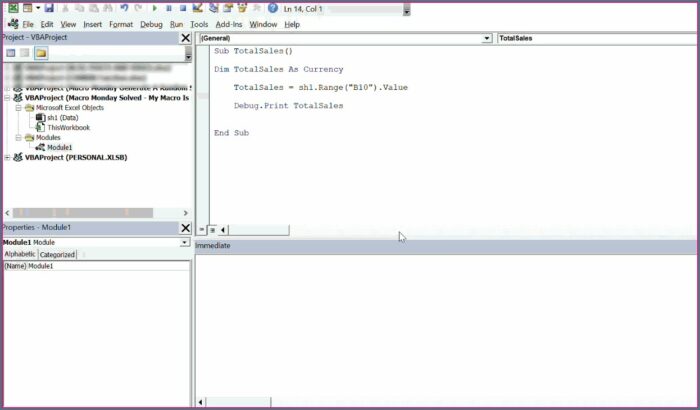Viewport: 700px width, 410px height.
Task: Click the Find binoculars icon
Action: tap(108, 8)
